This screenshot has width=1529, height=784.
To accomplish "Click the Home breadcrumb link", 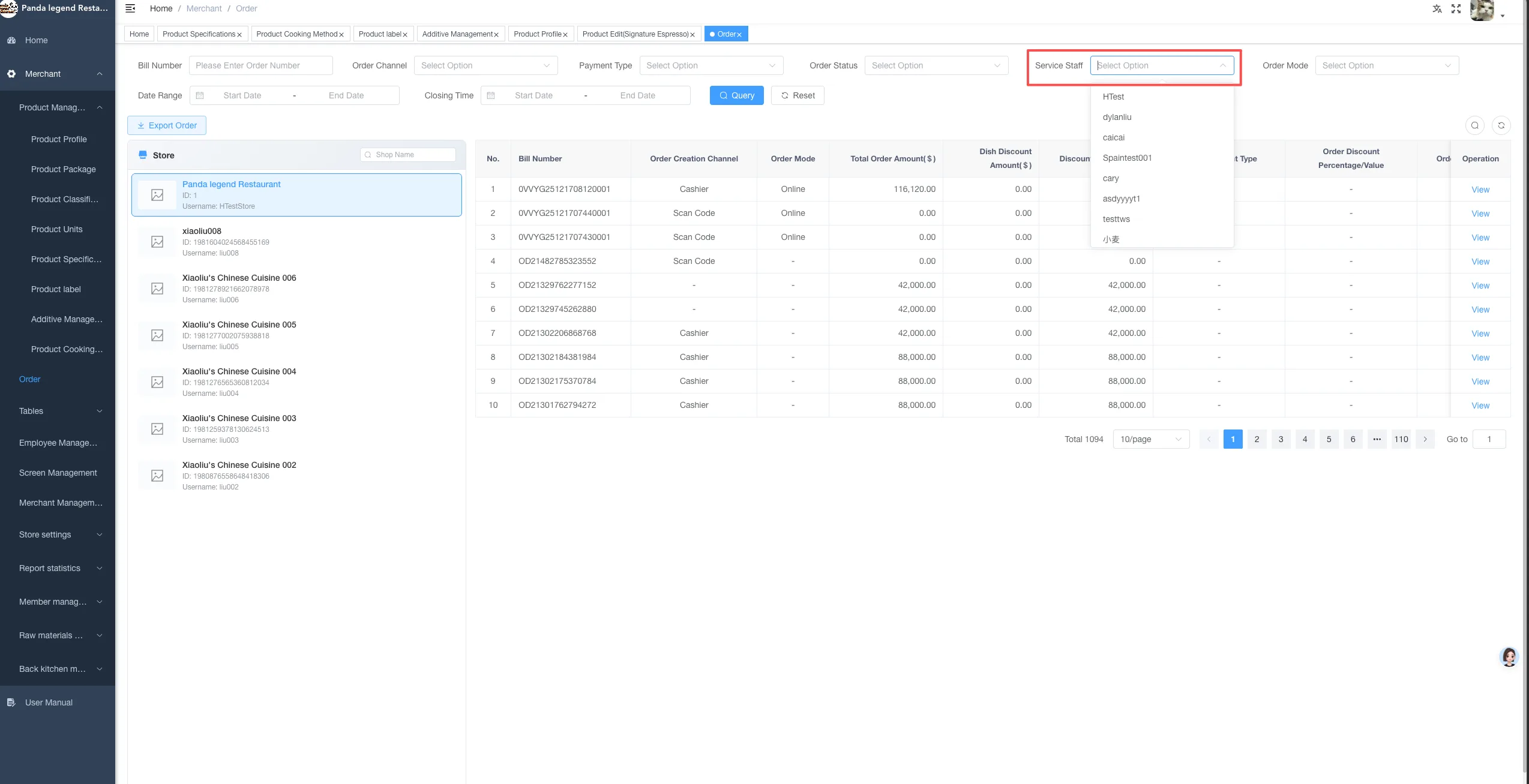I will pos(161,8).
